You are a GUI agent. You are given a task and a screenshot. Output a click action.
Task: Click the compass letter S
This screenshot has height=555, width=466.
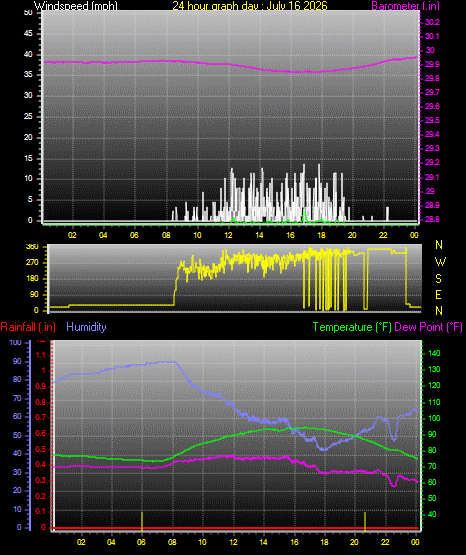tap(438, 279)
